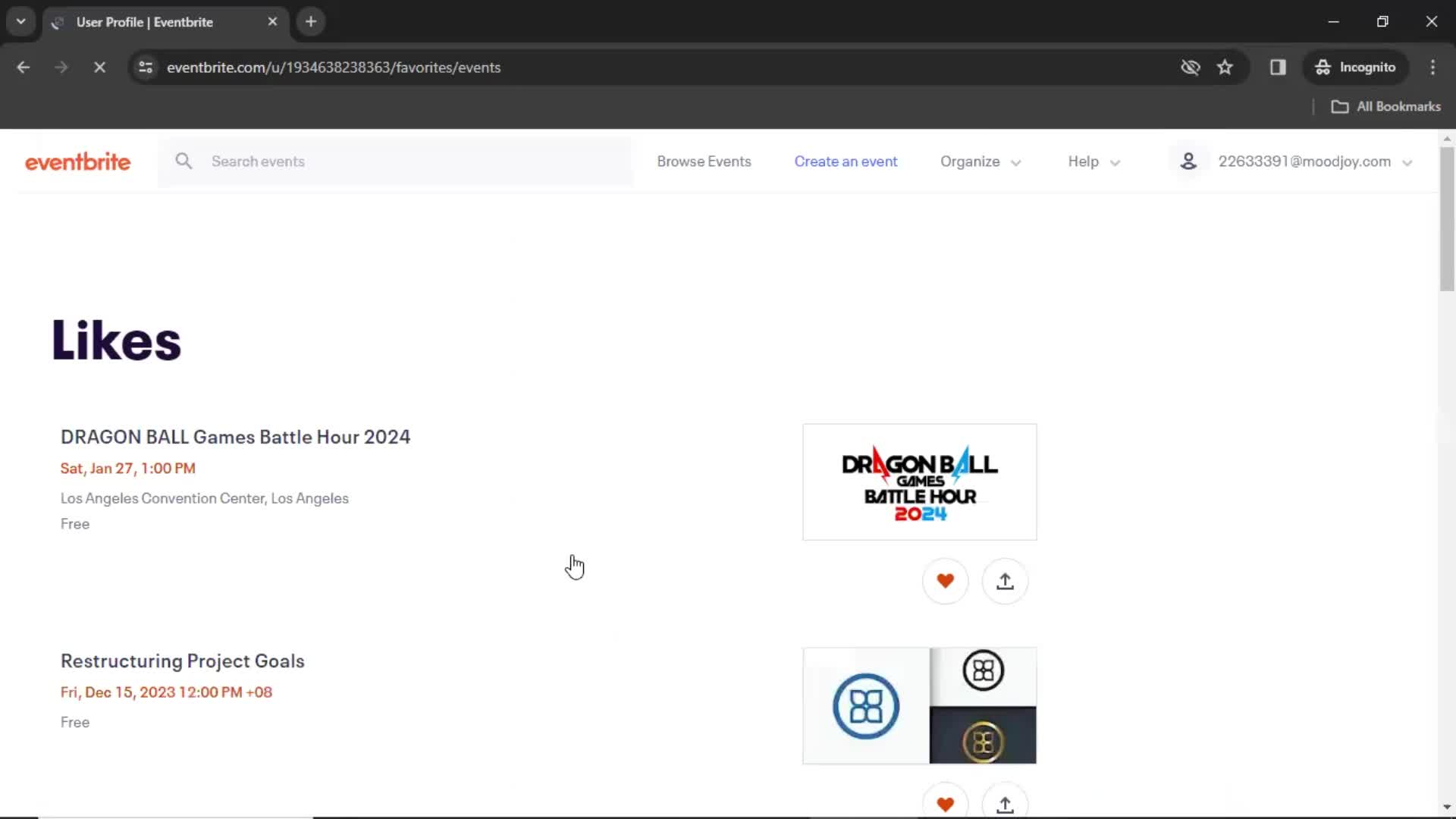The height and width of the screenshot is (819, 1456).
Task: Toggle the browser side panel
Action: pos(1278,67)
